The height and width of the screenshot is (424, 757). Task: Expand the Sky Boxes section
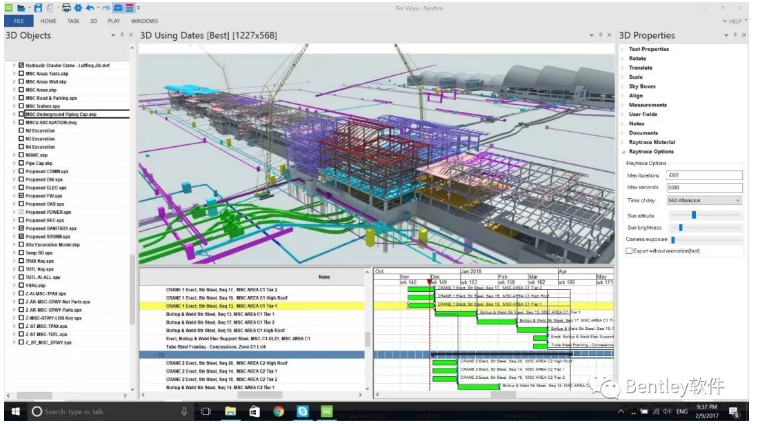coord(623,86)
